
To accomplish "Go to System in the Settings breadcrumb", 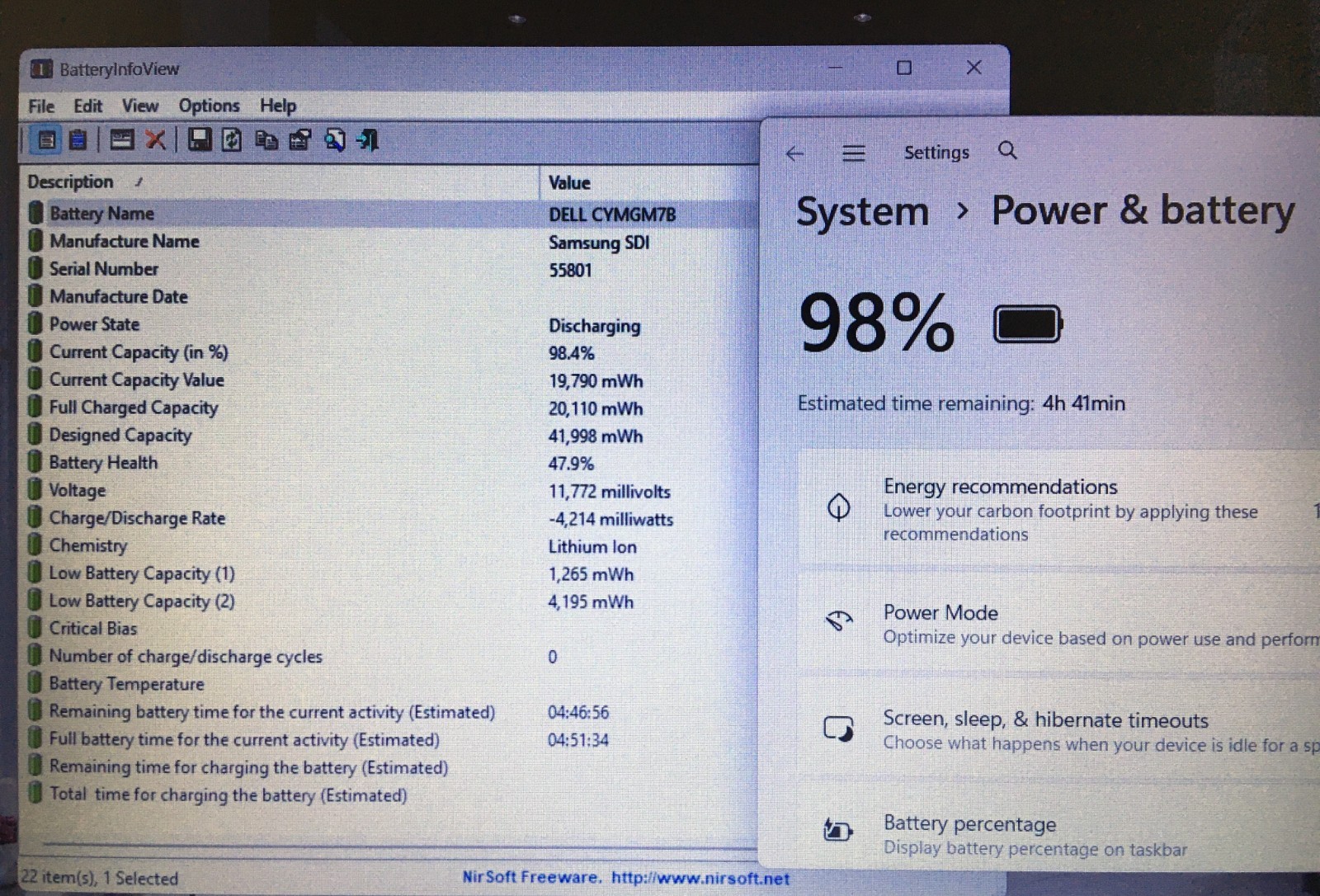I will [x=862, y=212].
